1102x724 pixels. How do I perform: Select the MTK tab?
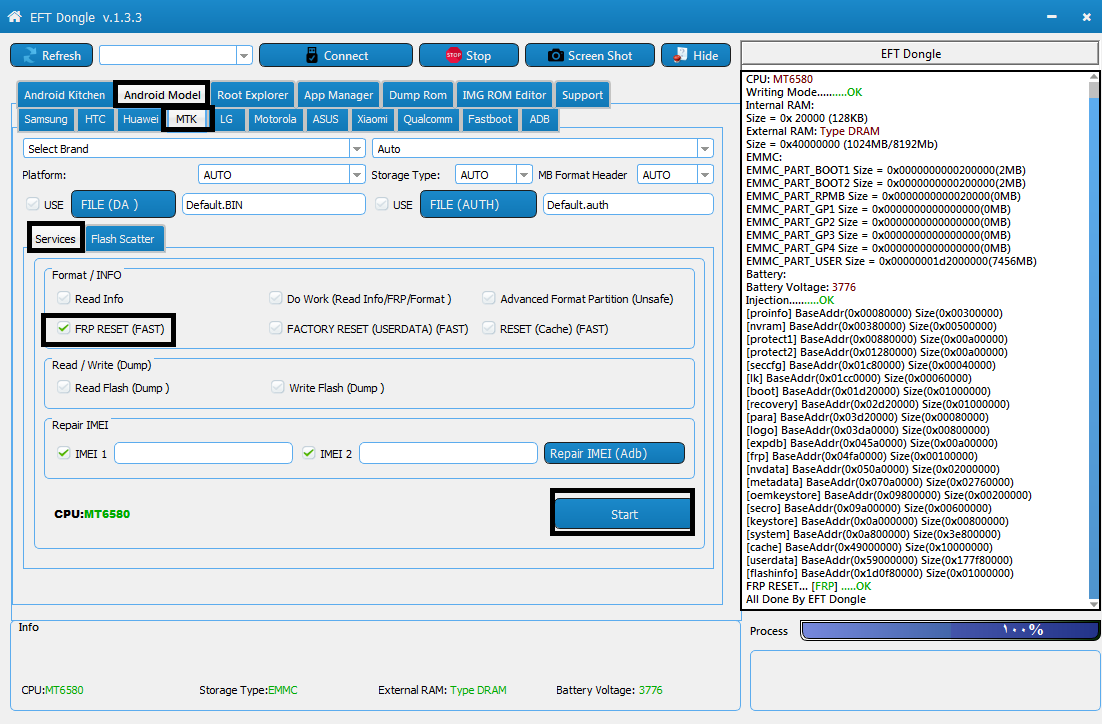coord(186,119)
